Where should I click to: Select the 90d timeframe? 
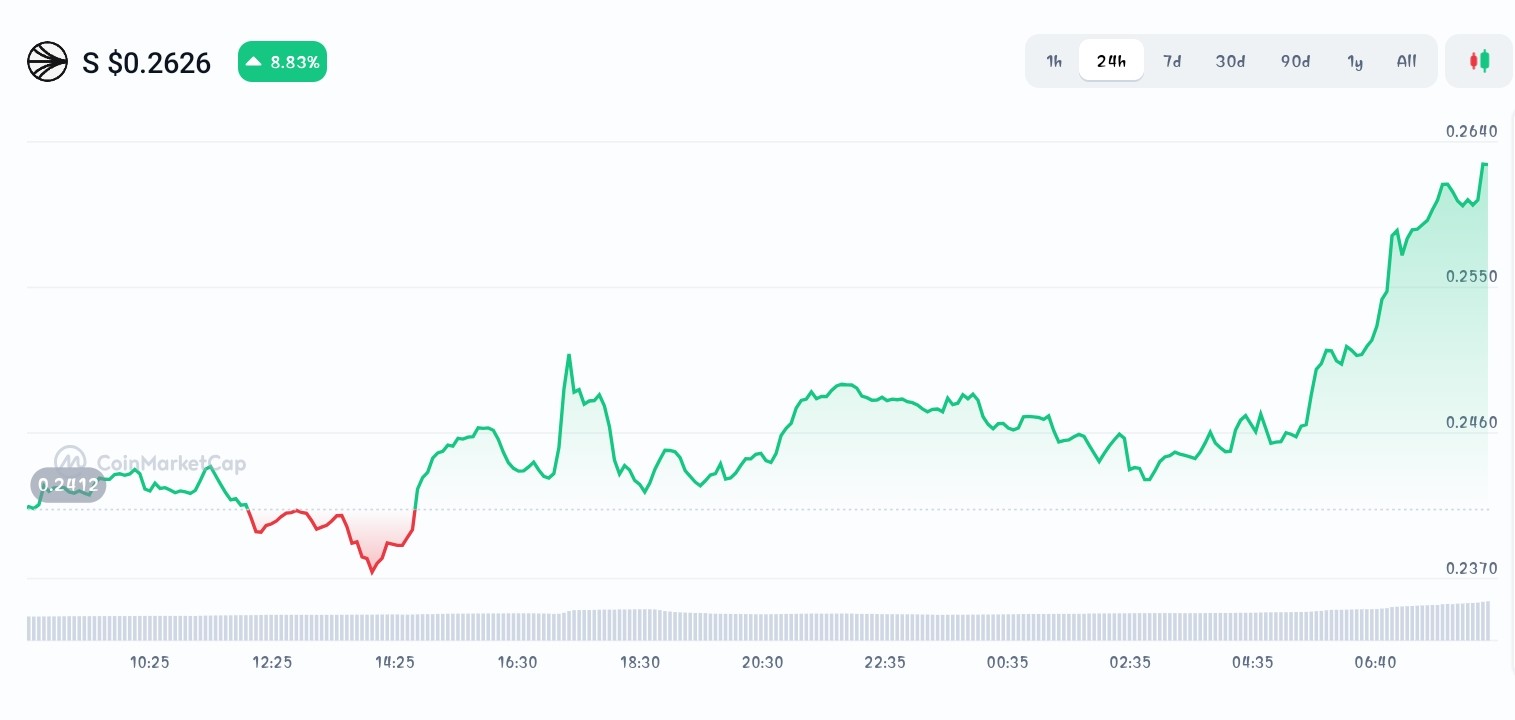point(1295,61)
